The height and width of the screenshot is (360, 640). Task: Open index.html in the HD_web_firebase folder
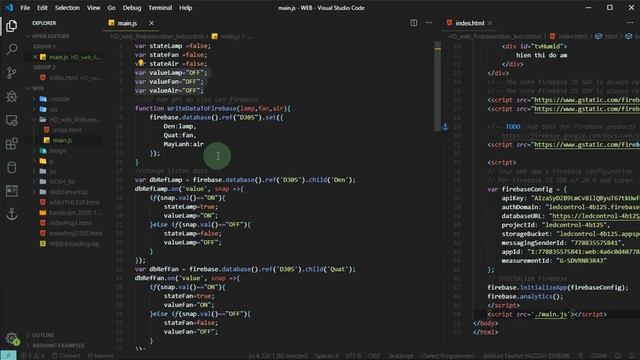pyautogui.click(x=63, y=130)
